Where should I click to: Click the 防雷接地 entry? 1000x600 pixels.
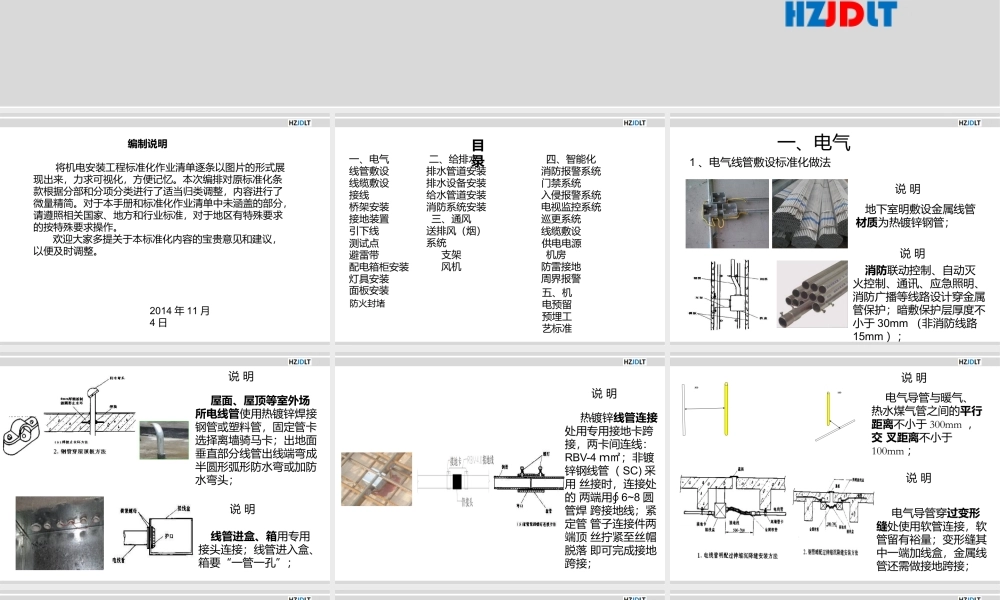(561, 267)
